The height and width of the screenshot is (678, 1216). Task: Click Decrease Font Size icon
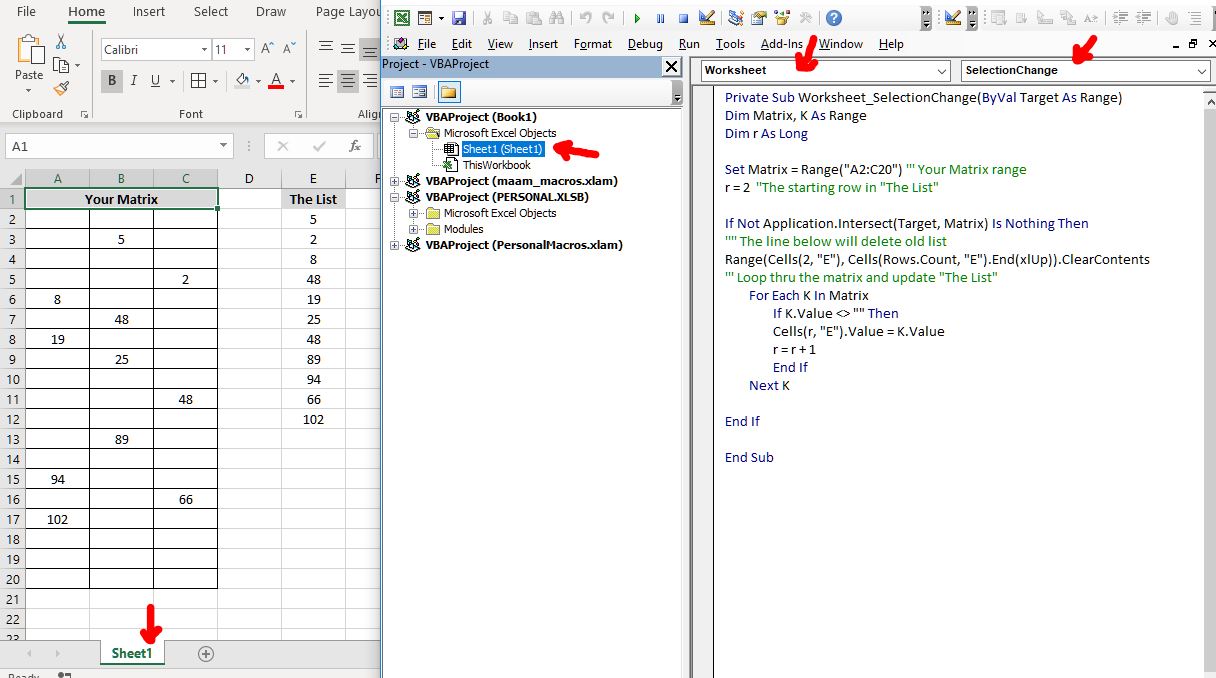(290, 49)
